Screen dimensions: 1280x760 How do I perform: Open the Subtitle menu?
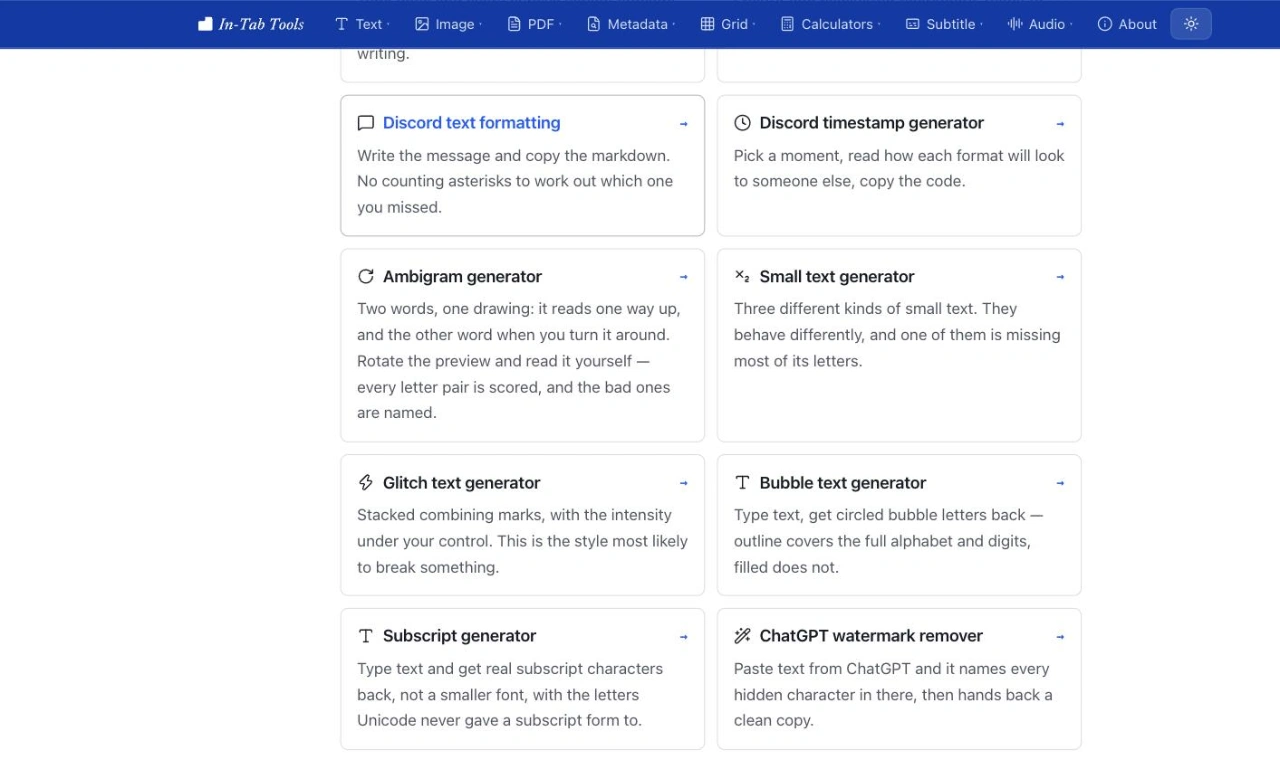pyautogui.click(x=944, y=24)
